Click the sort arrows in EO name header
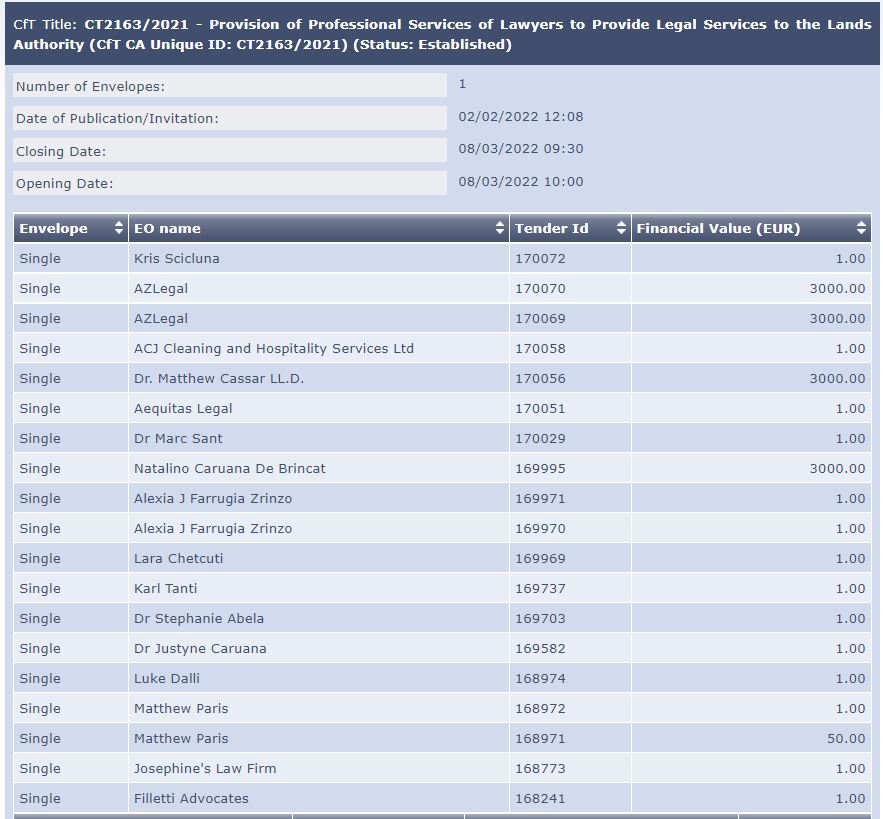 pos(500,228)
